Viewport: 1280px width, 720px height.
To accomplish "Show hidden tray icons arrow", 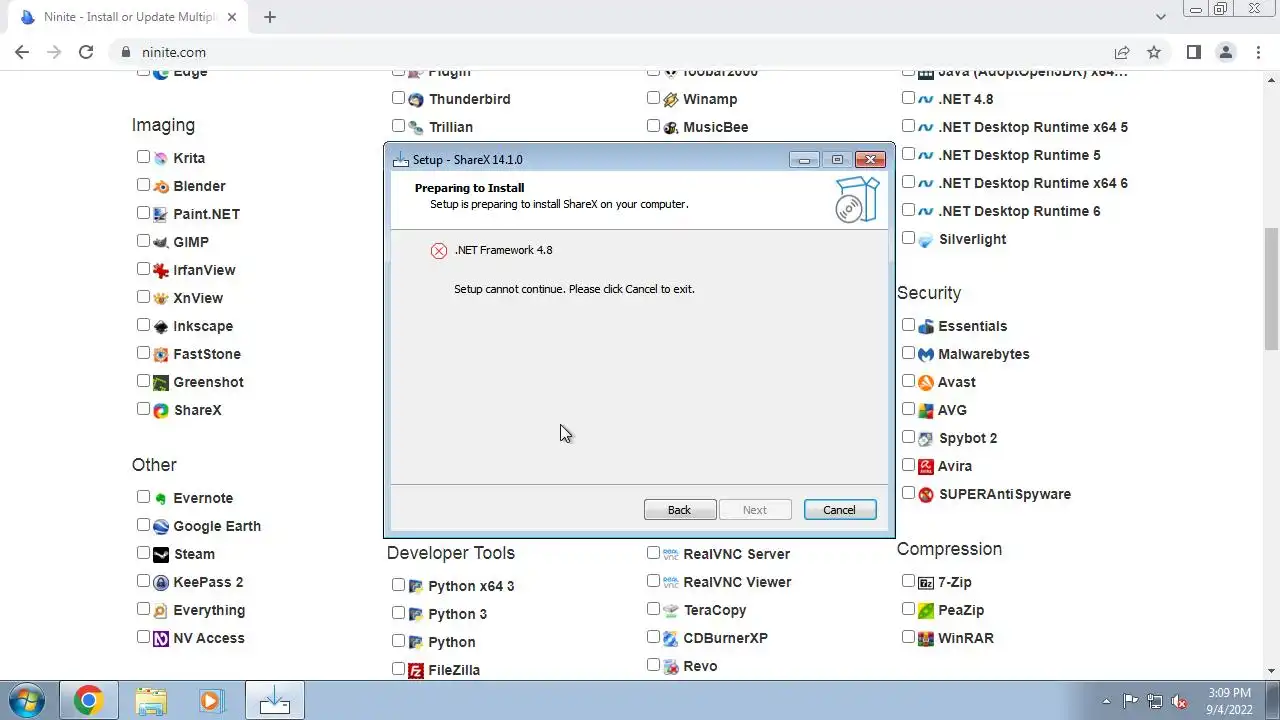I will [x=1106, y=701].
